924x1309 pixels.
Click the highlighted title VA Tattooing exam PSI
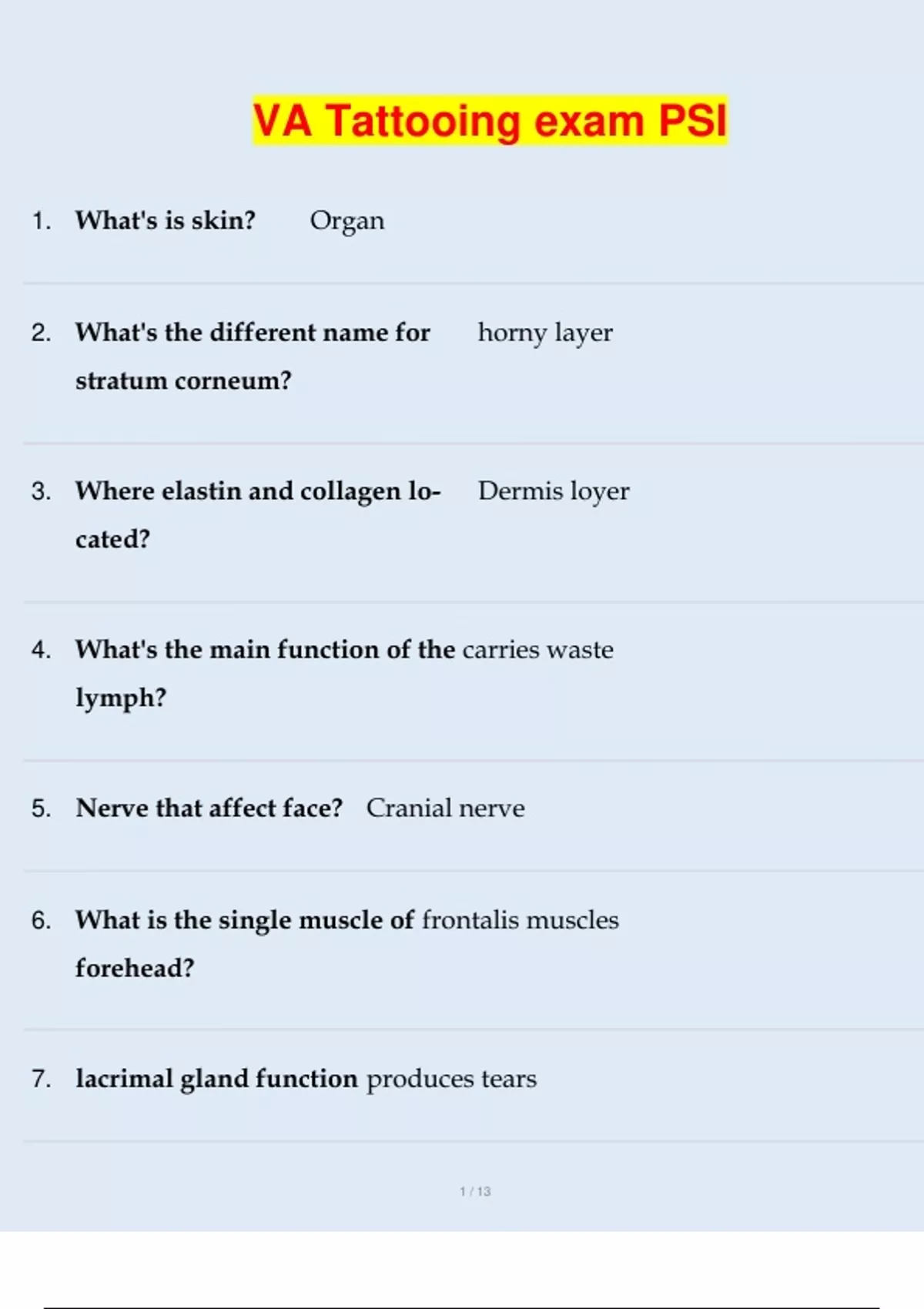(490, 121)
